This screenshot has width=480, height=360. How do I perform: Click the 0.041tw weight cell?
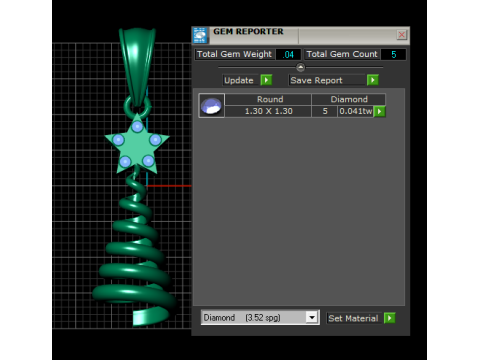point(355,111)
